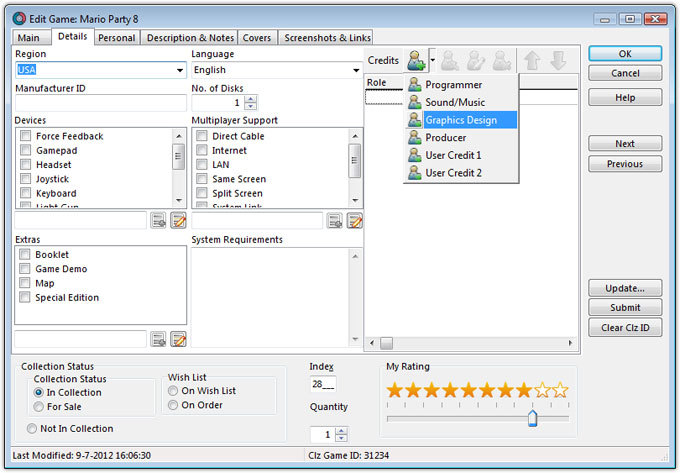Enable Internet multiplayer support
This screenshot has width=680, height=473.
(202, 150)
